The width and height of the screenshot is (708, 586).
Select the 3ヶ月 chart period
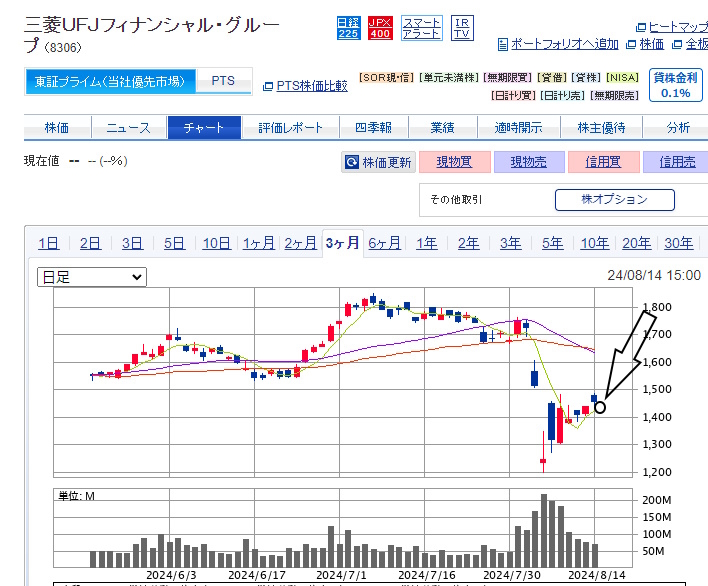click(x=343, y=243)
